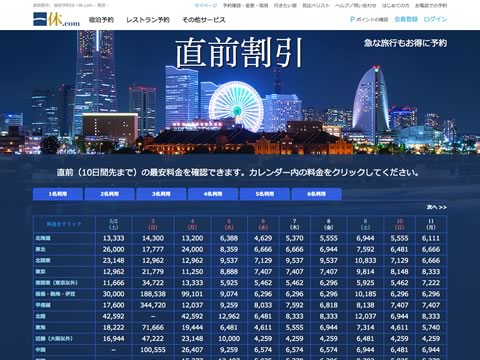Open the 宿泊予約 menu
Screen dimensions: 480x360
[x=101, y=20]
